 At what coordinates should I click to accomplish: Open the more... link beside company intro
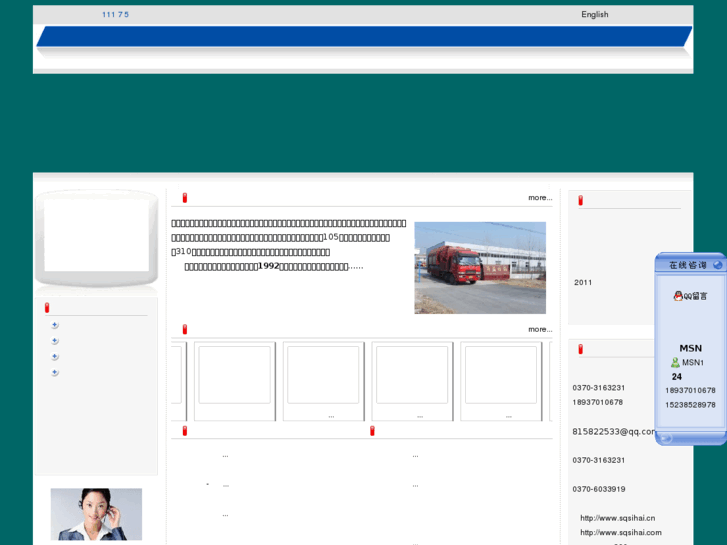pos(540,198)
